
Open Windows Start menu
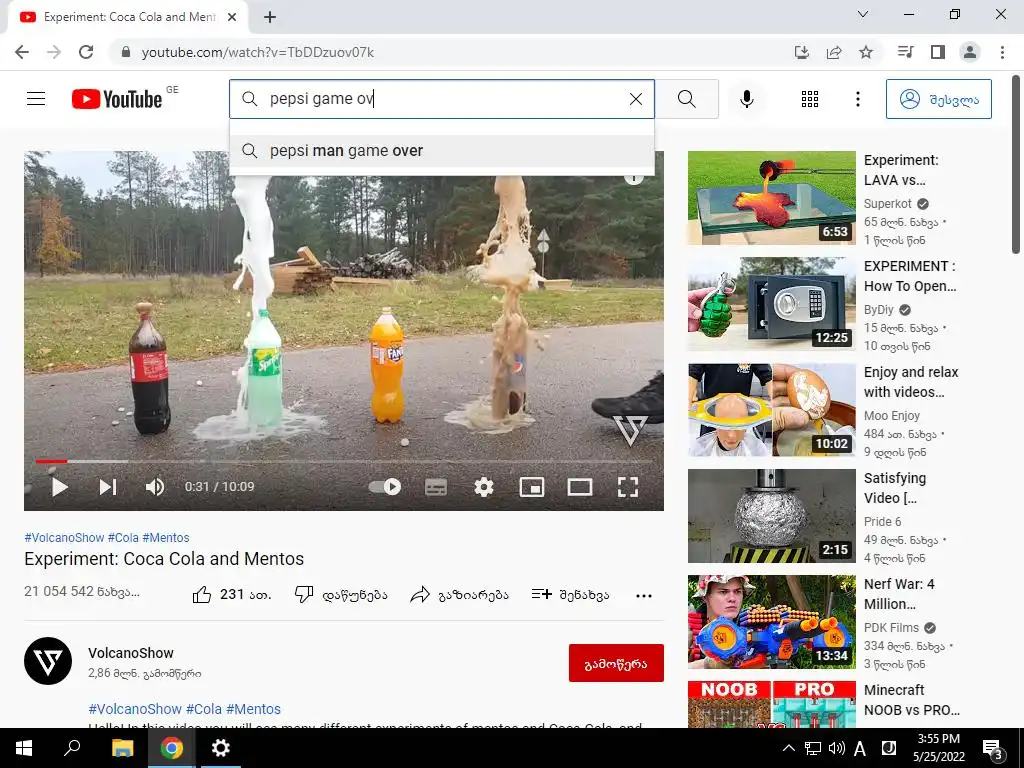pyautogui.click(x=24, y=748)
